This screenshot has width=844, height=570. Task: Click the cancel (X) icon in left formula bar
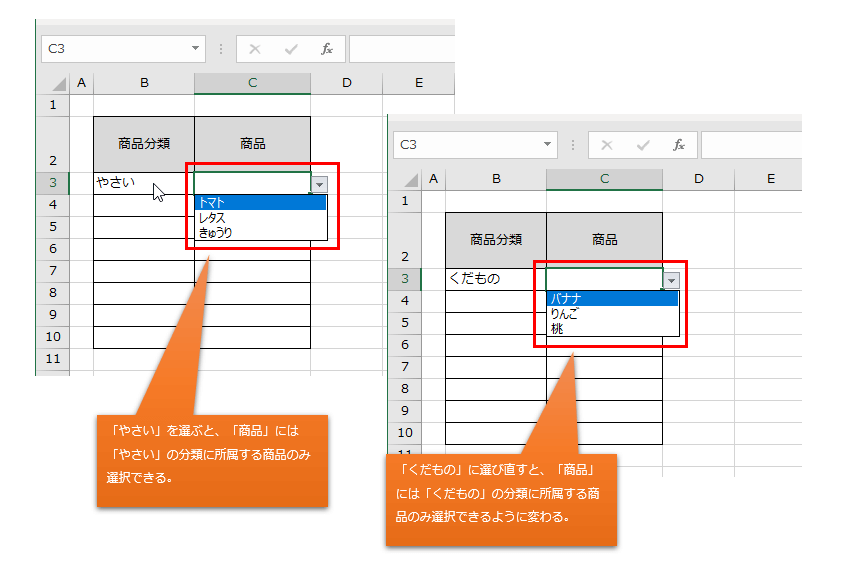pos(254,49)
